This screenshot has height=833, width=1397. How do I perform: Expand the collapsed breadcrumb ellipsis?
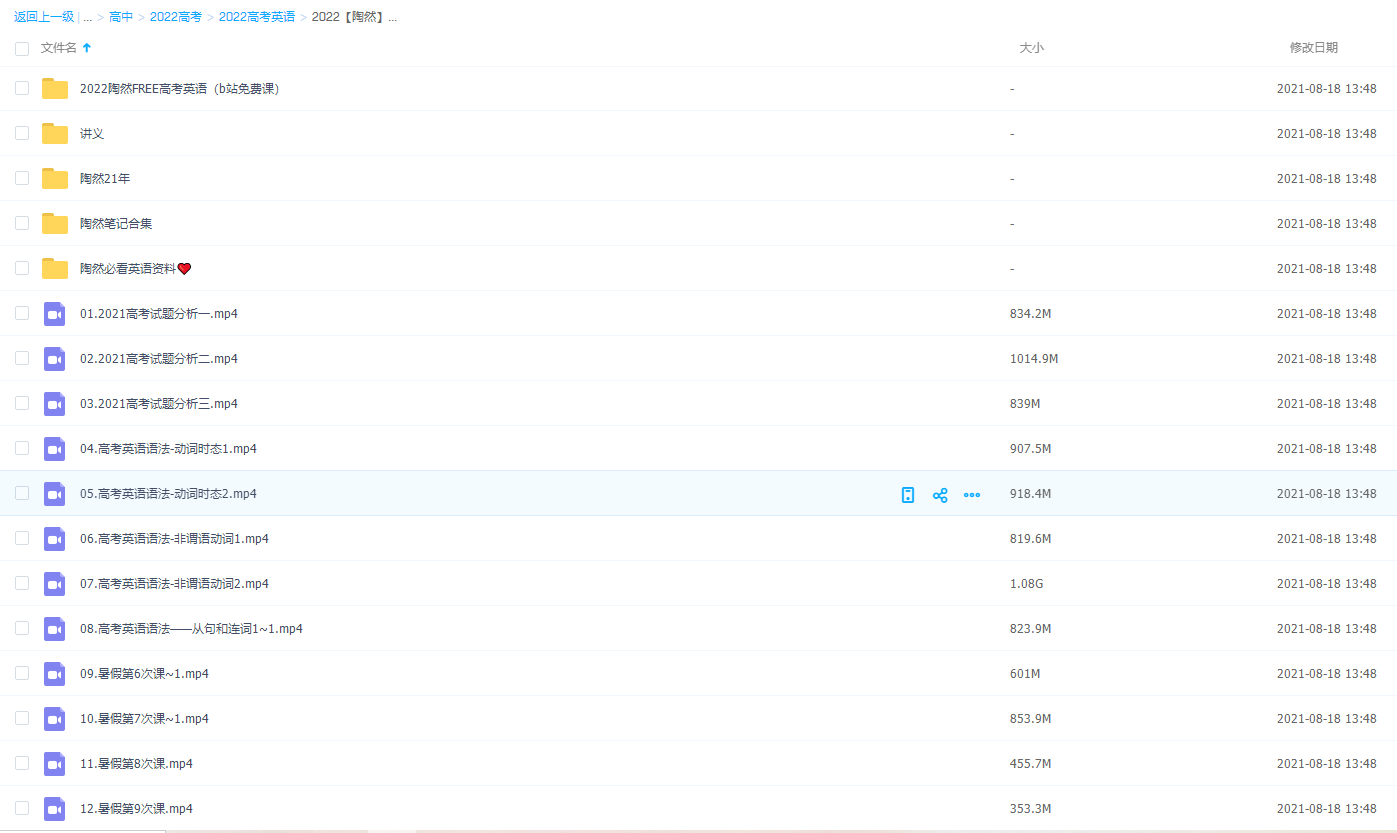[88, 17]
